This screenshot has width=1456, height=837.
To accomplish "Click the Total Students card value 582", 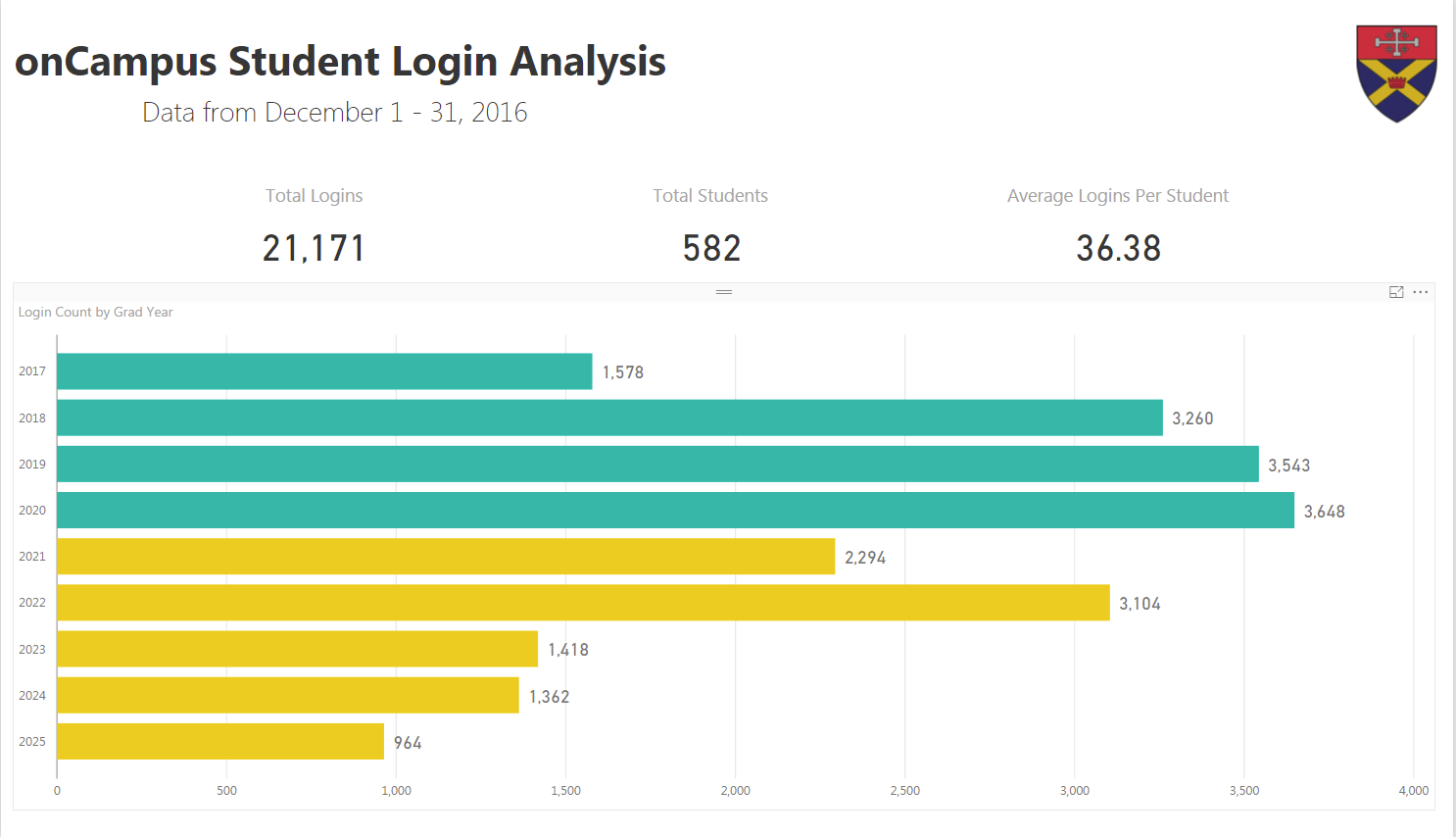I will [x=711, y=248].
